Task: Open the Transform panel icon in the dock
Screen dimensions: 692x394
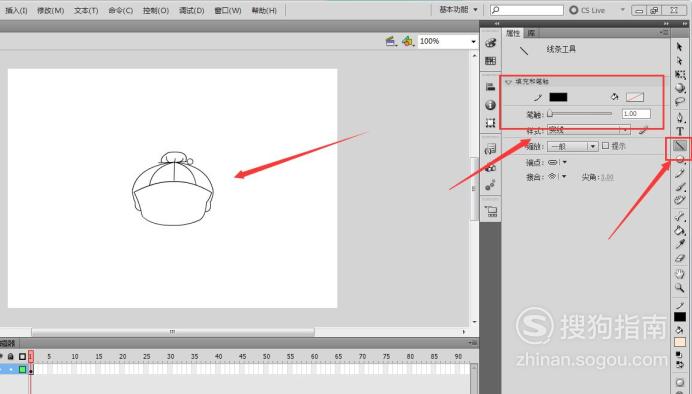Action: [x=490, y=123]
